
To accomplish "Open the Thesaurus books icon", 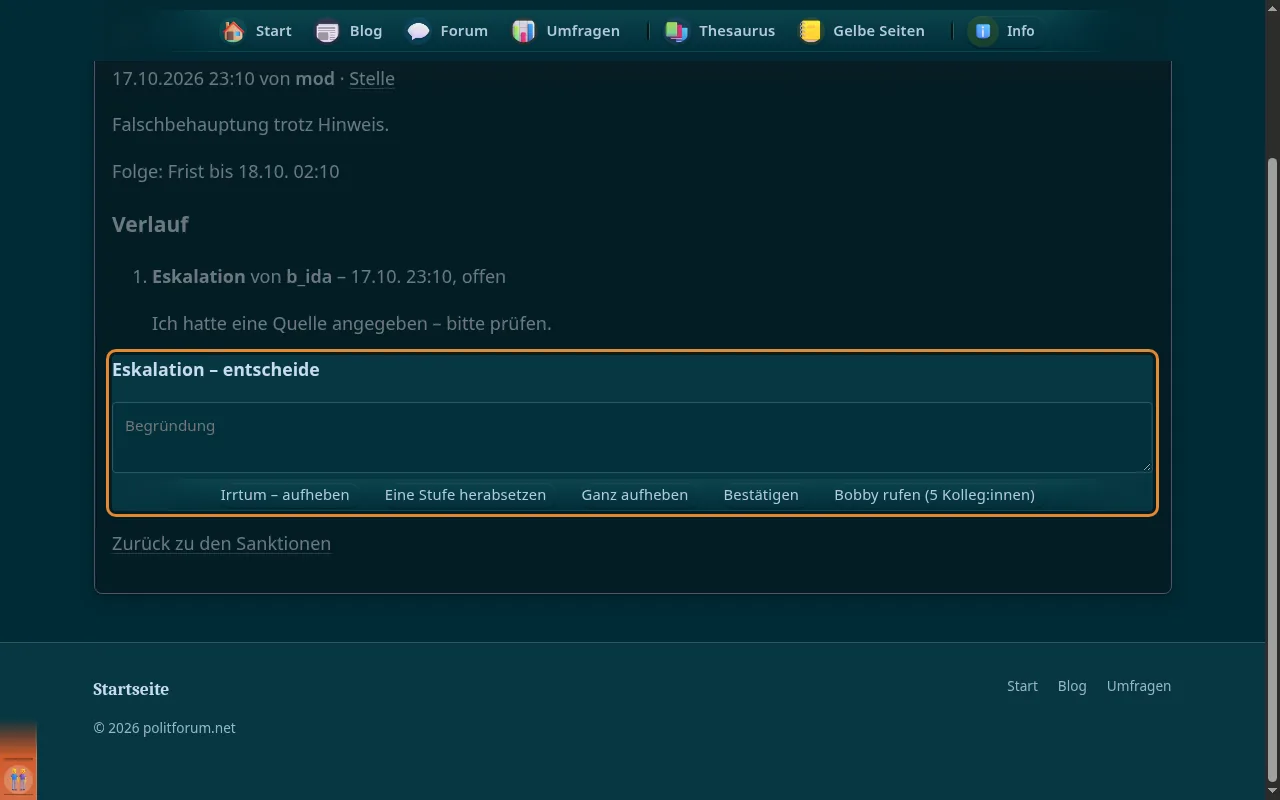I will pyautogui.click(x=677, y=31).
